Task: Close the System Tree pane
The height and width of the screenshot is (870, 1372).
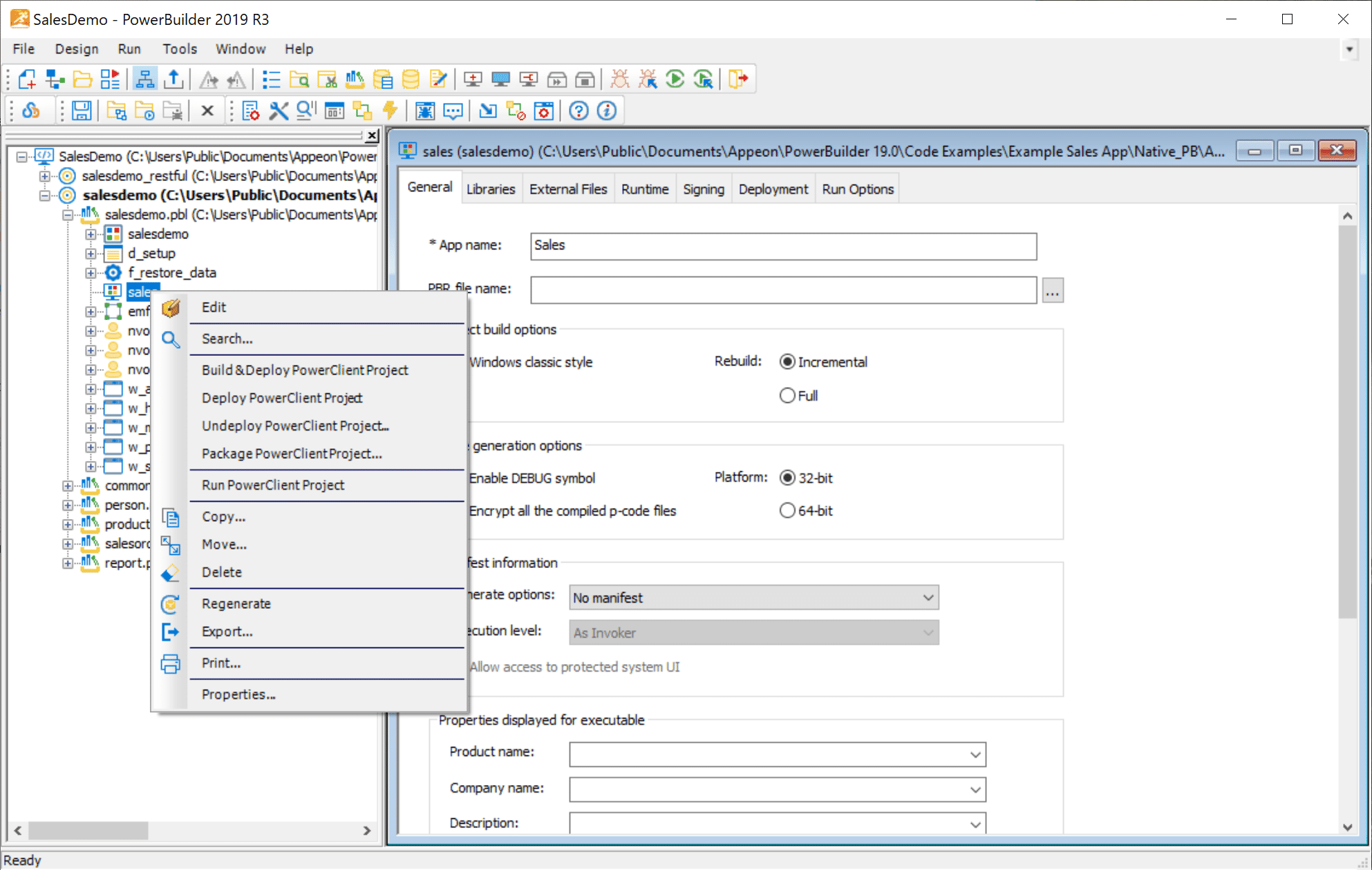Action: point(373,135)
